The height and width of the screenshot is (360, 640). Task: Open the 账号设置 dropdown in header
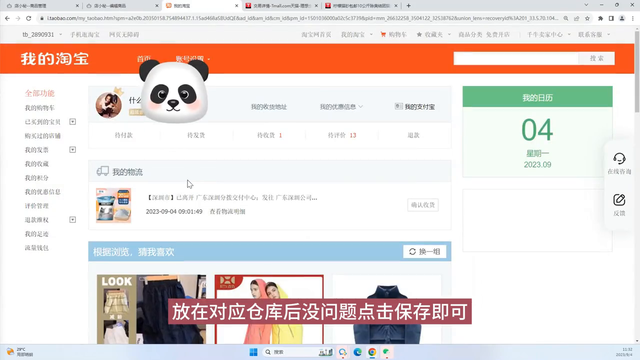coord(193,58)
